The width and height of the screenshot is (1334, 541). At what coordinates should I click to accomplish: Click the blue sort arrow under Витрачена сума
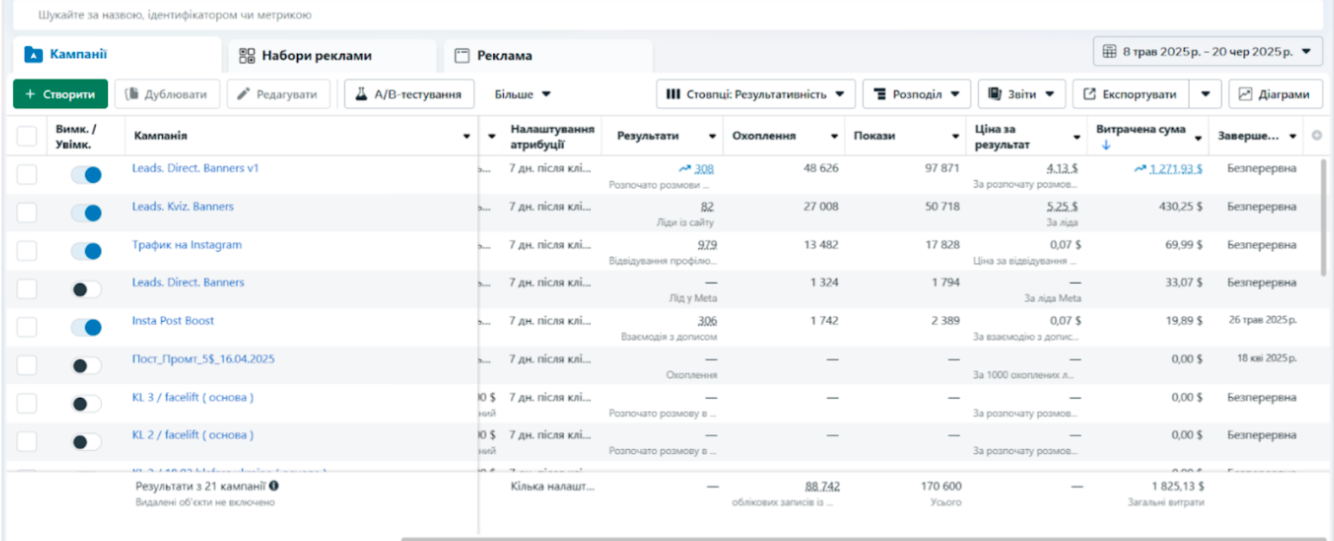pyautogui.click(x=1105, y=145)
